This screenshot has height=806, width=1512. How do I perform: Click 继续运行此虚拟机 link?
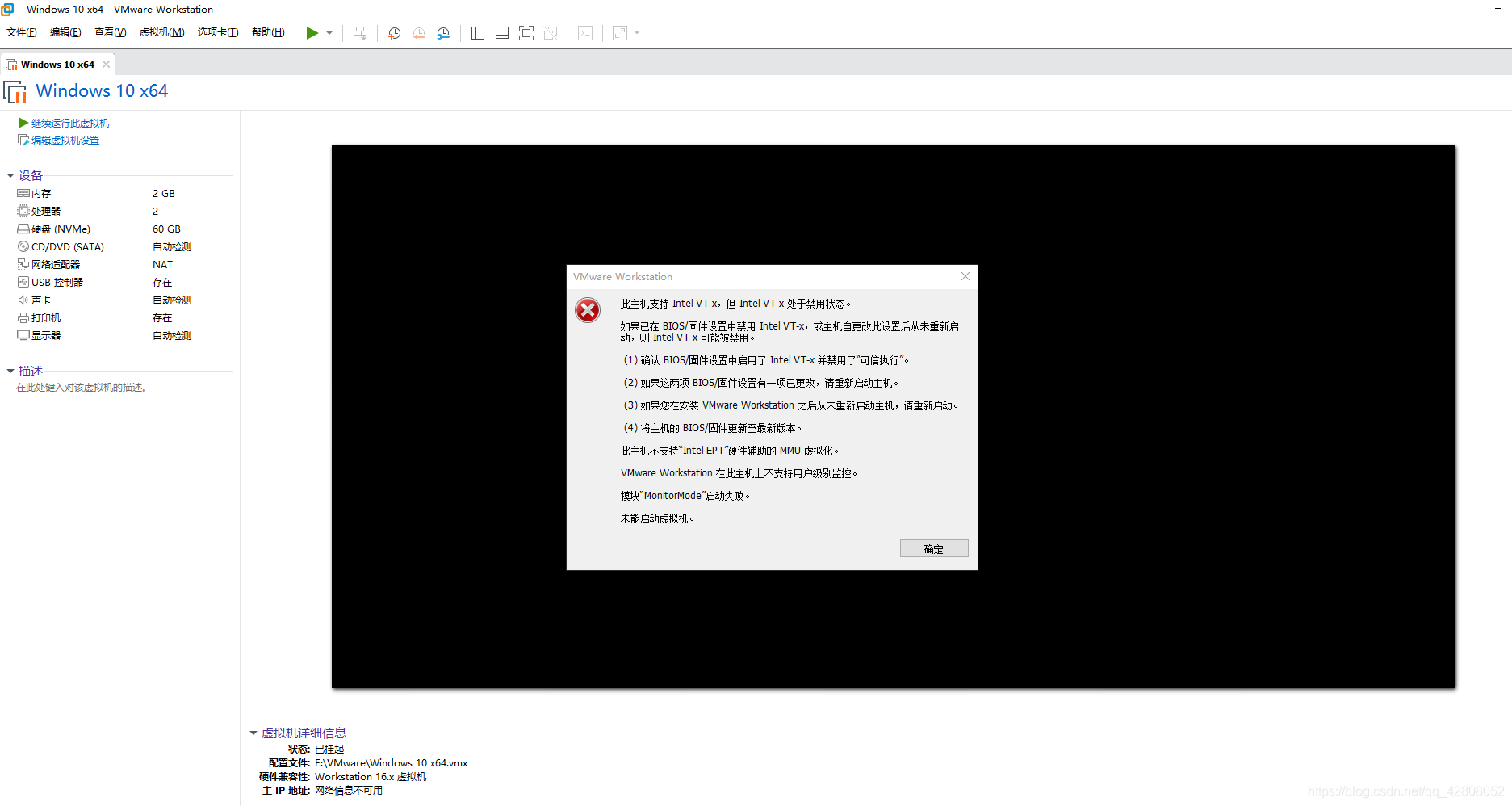pos(70,123)
